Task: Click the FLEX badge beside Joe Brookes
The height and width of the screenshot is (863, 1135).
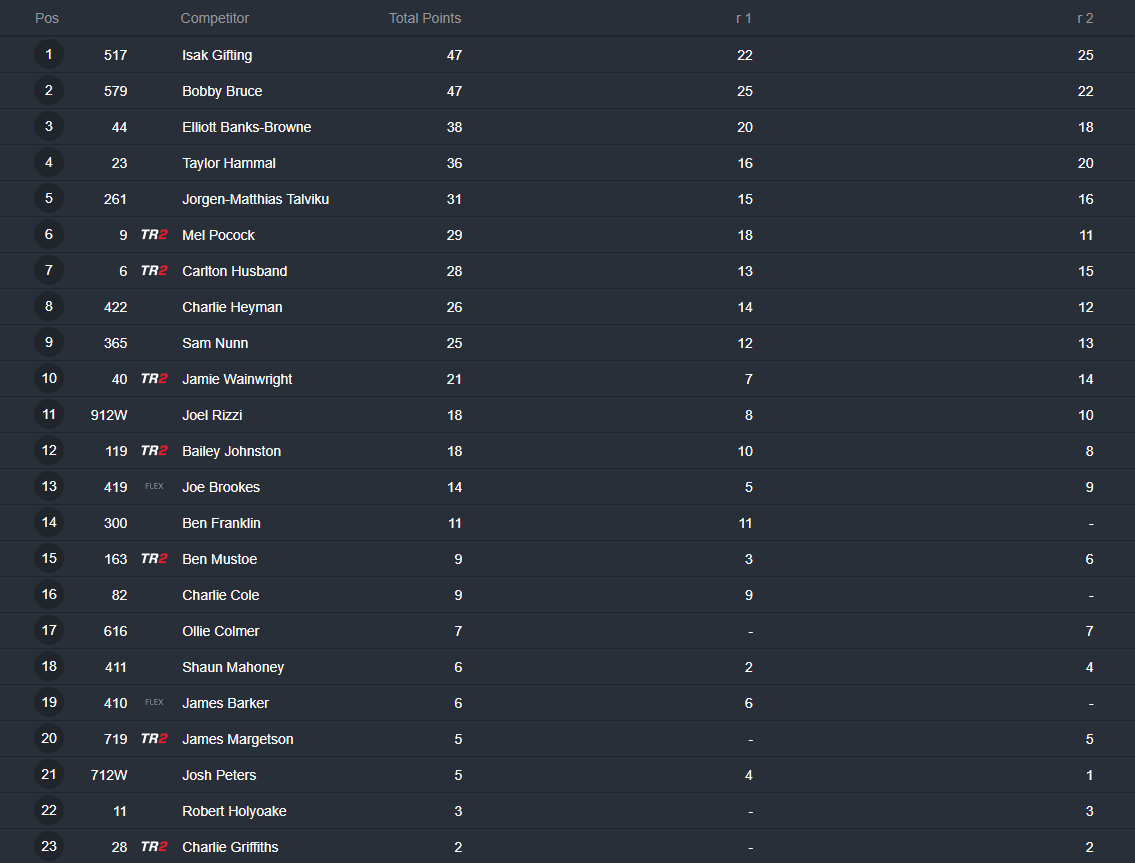Action: [154, 487]
